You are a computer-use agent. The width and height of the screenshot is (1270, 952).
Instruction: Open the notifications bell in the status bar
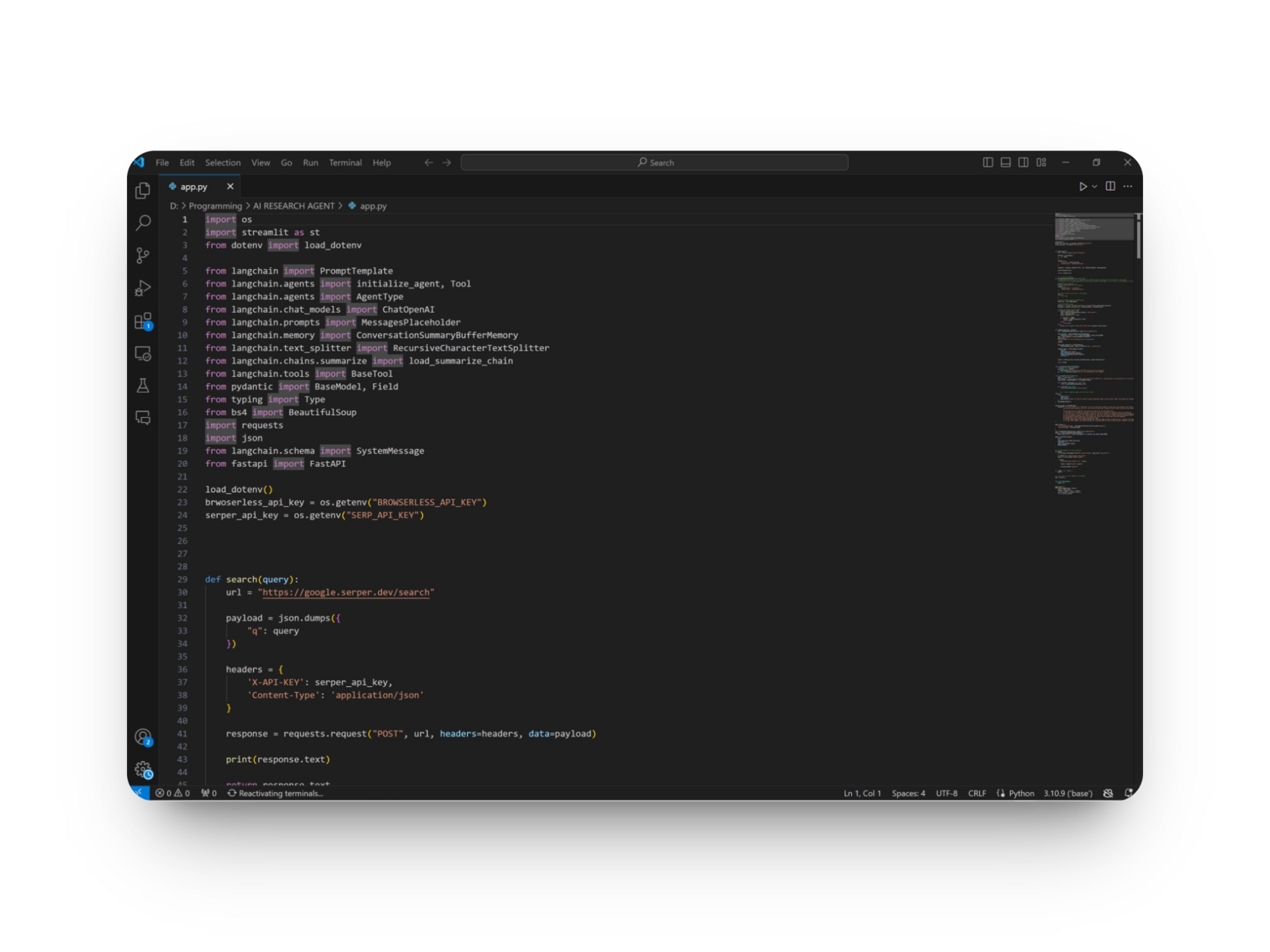pyautogui.click(x=1129, y=793)
